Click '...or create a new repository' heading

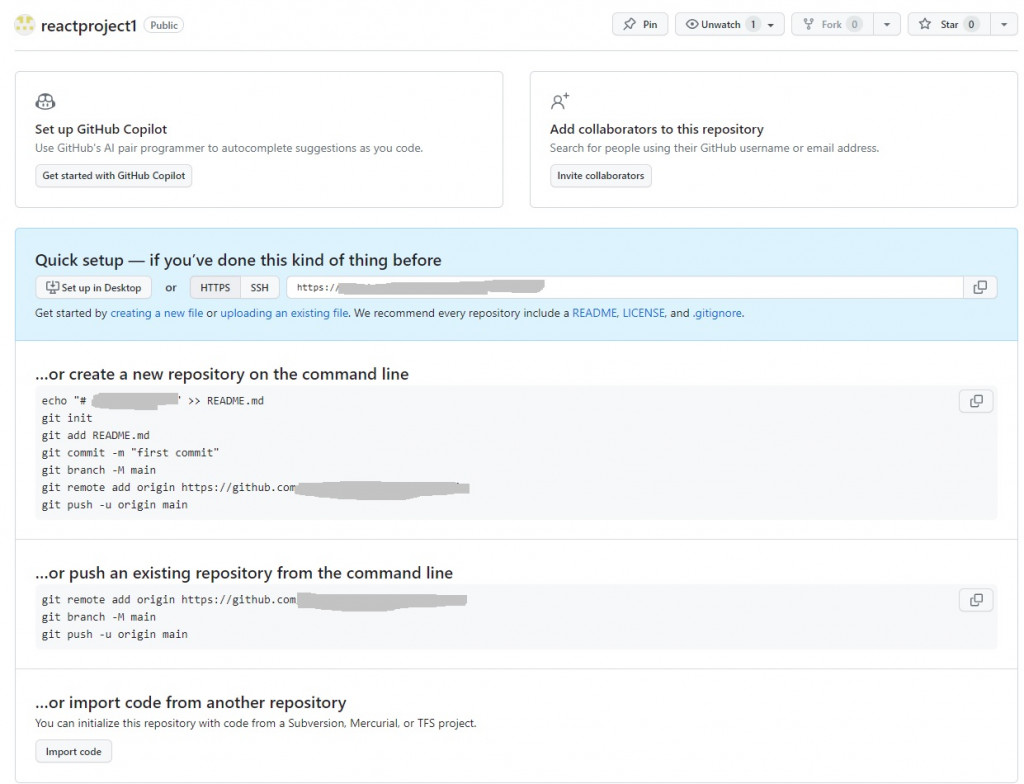[222, 374]
